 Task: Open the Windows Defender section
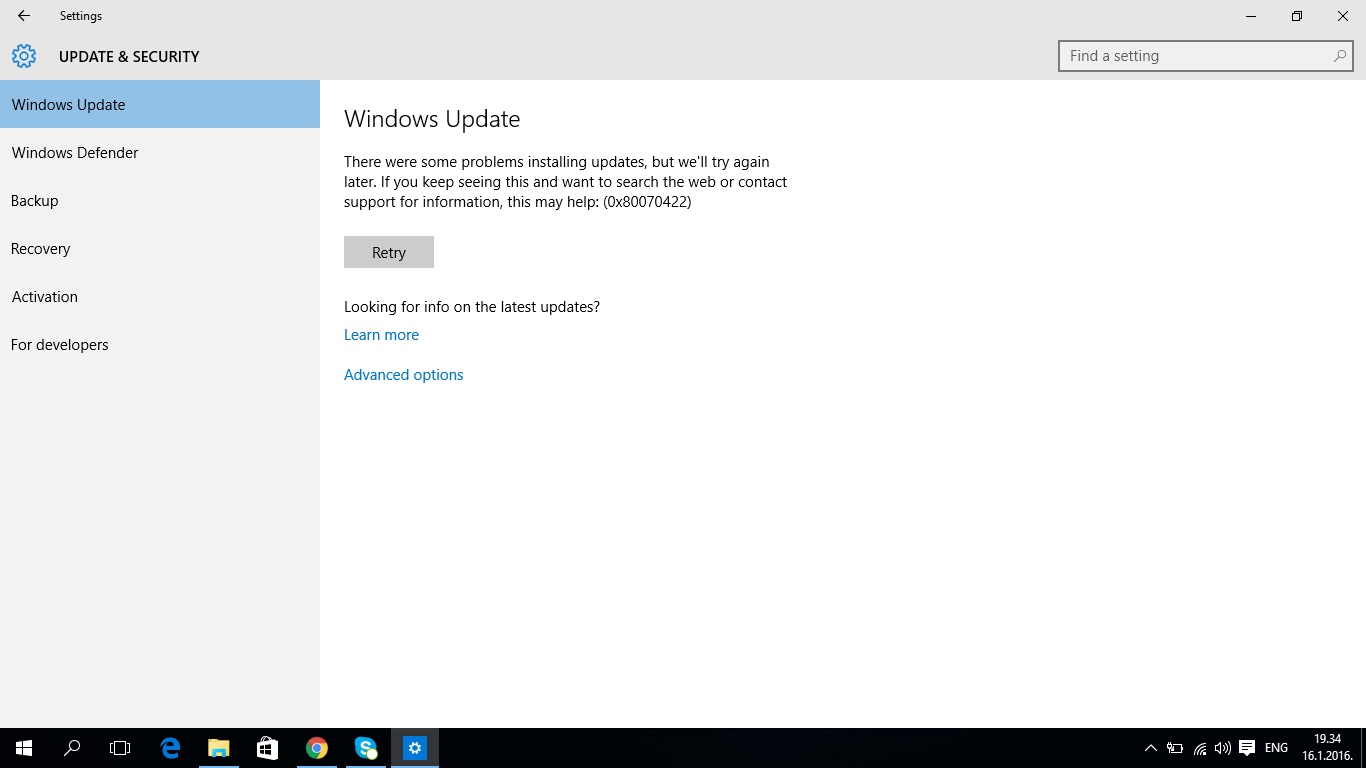coord(160,152)
